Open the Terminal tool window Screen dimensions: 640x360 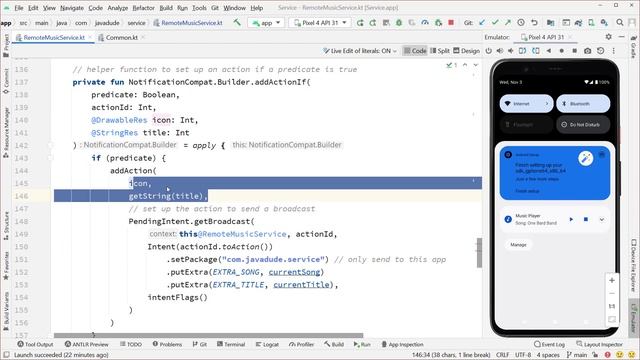231,344
